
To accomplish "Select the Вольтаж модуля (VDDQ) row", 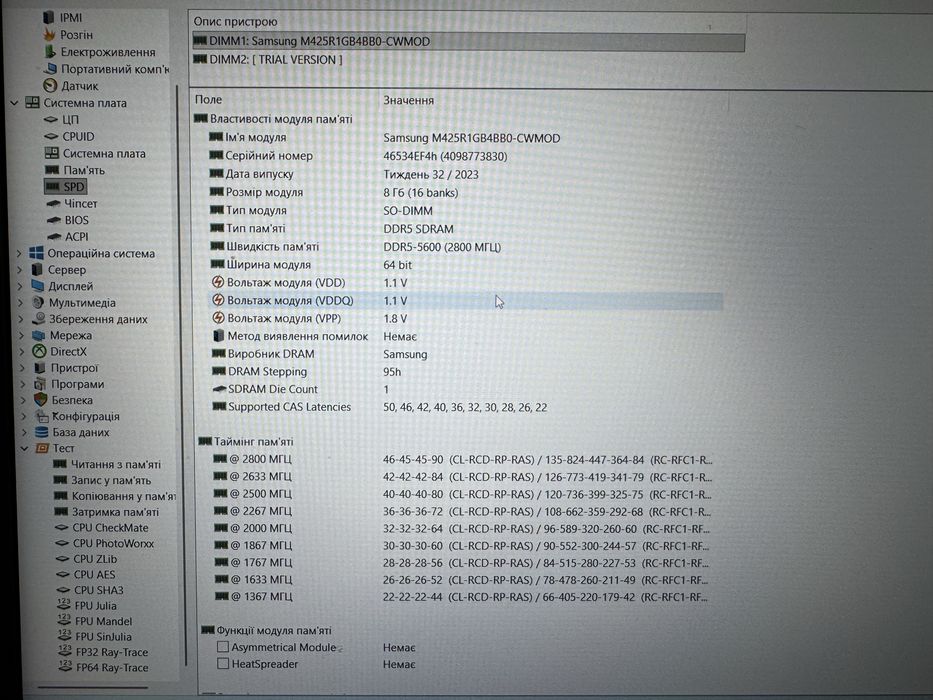I will pos(465,301).
